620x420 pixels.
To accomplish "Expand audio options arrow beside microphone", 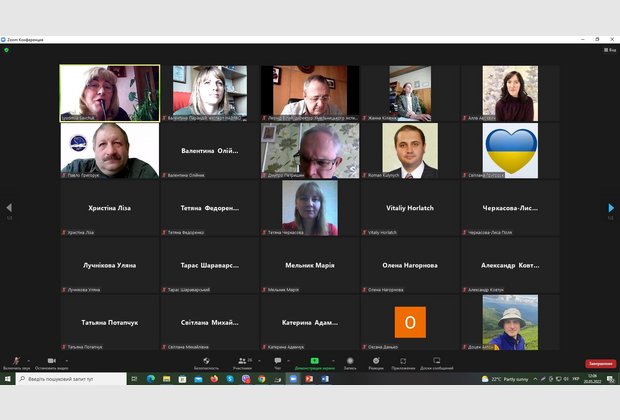I will 28,361.
